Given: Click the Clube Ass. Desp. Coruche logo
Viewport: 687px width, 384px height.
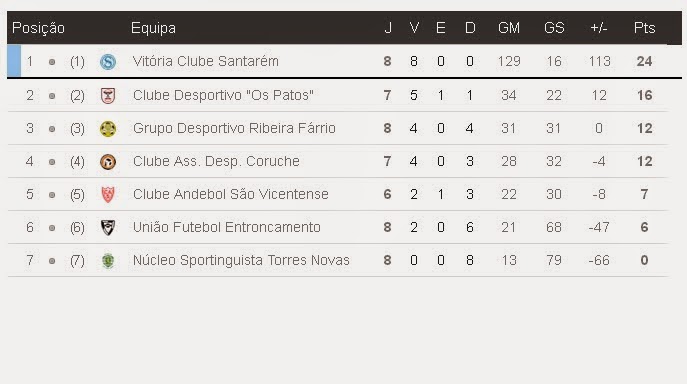Looking at the screenshot, I should pyautogui.click(x=108, y=162).
